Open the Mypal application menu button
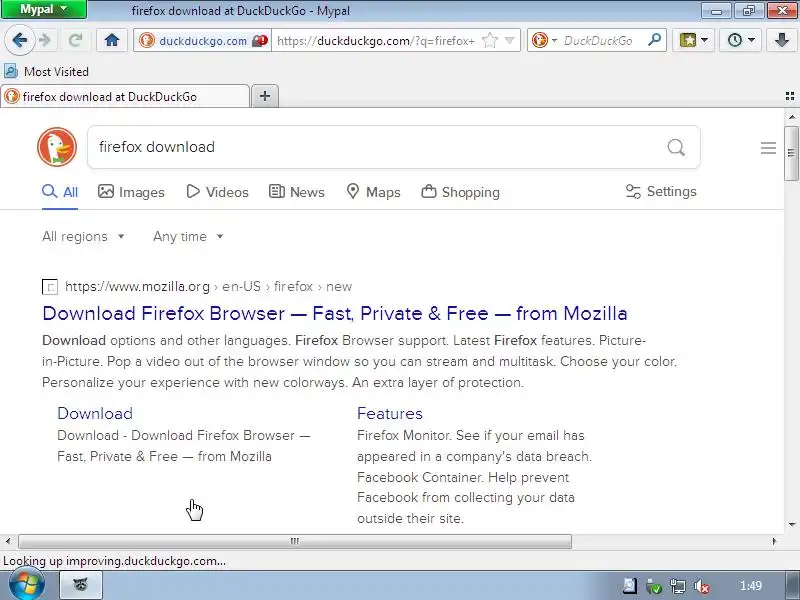 [44, 9]
